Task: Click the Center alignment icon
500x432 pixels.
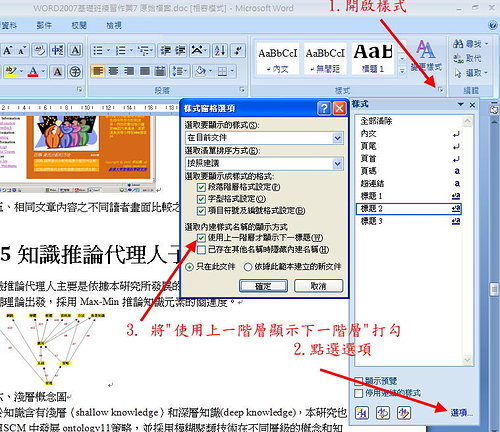Action: (113, 71)
